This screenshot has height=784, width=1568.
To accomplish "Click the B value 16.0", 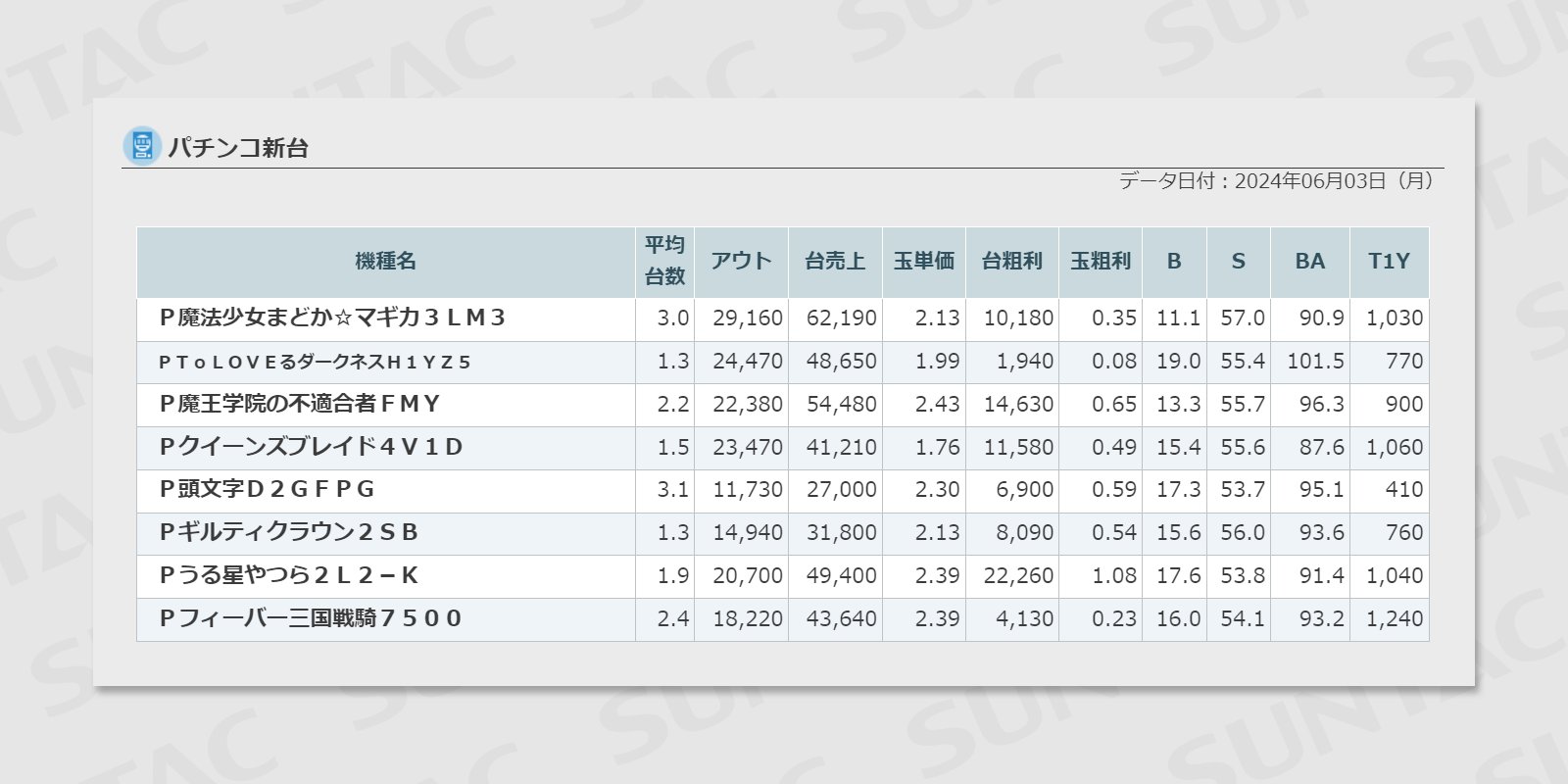I will pos(1179,618).
